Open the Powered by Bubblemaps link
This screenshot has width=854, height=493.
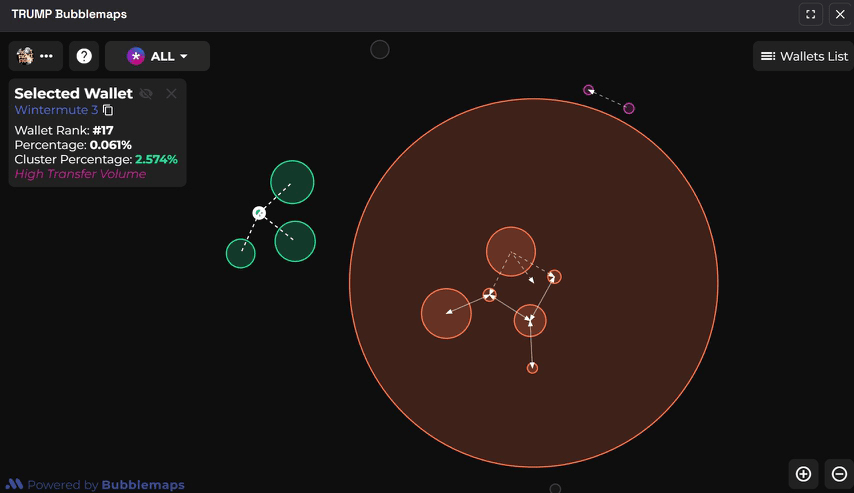(x=95, y=484)
